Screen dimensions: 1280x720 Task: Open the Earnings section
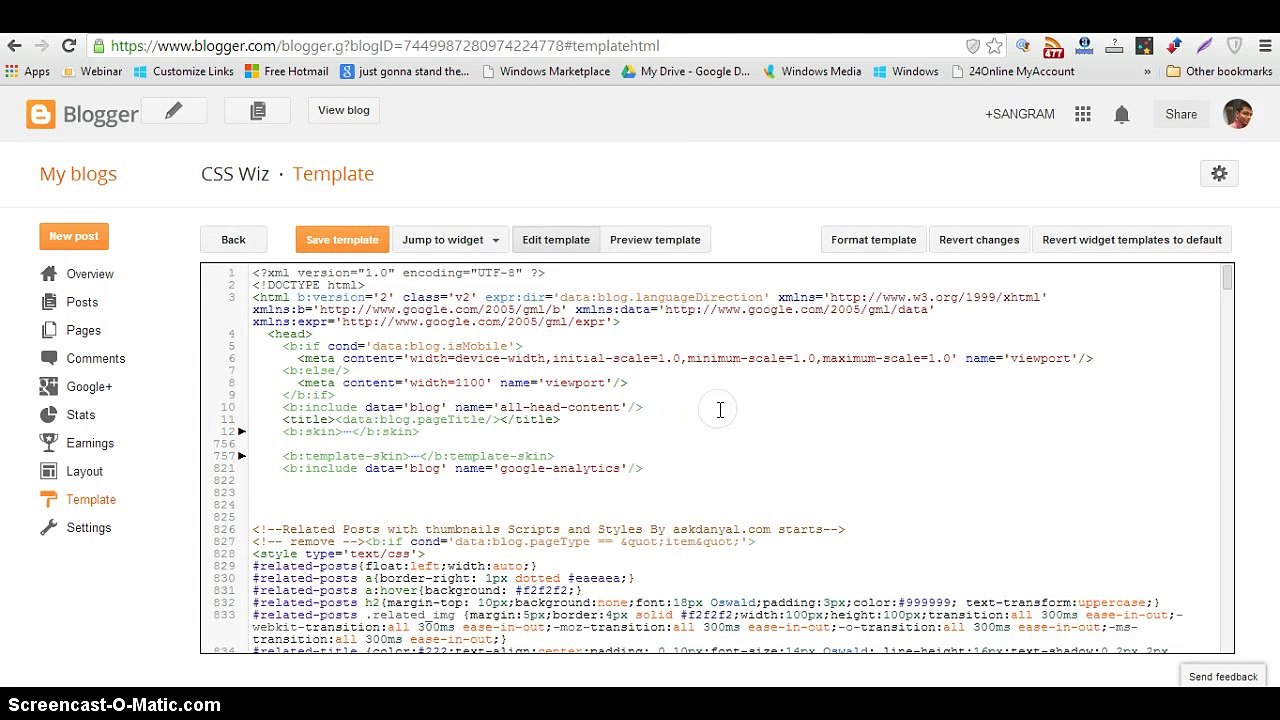pos(90,443)
